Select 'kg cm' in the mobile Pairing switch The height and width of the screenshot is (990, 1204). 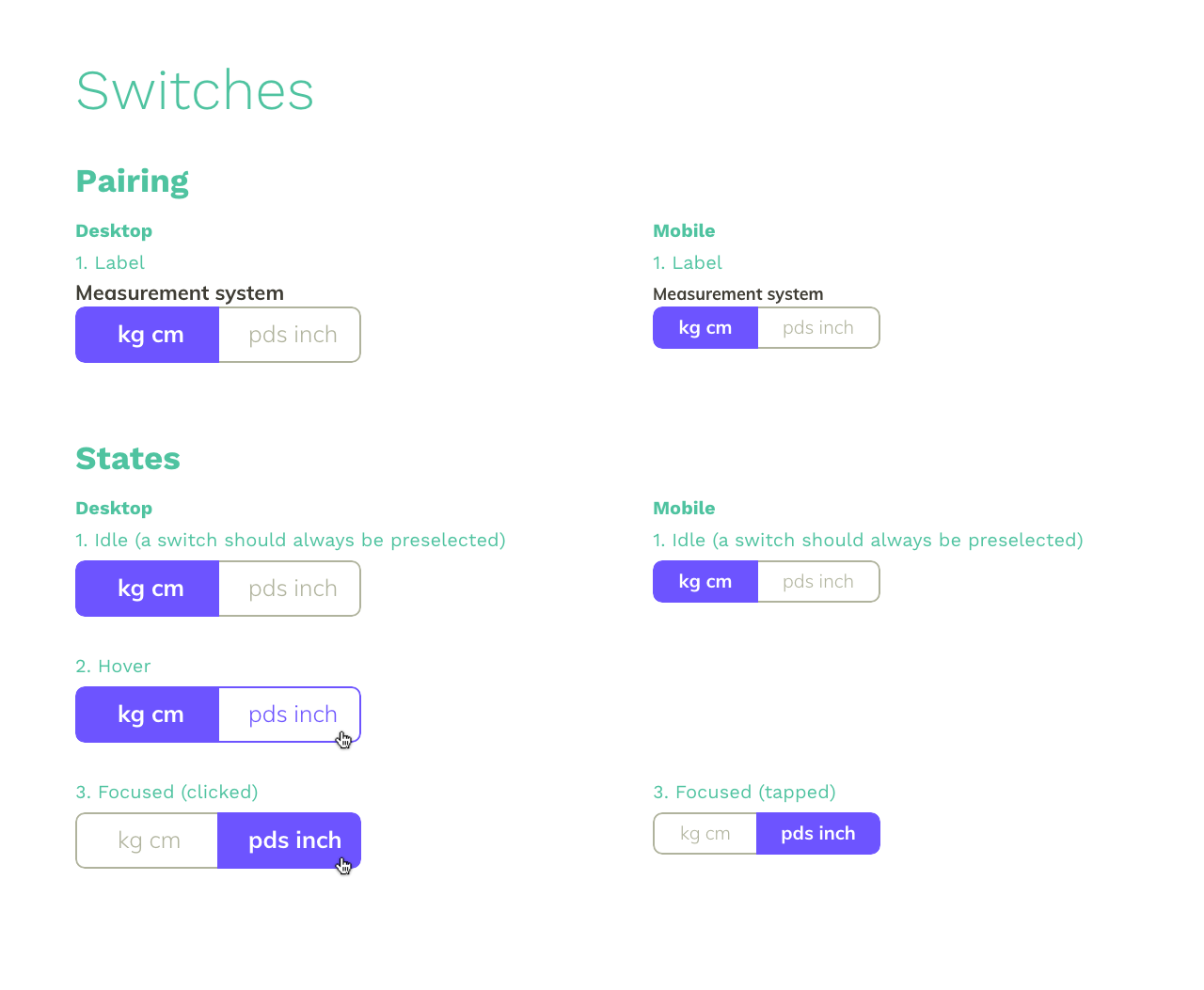point(705,328)
